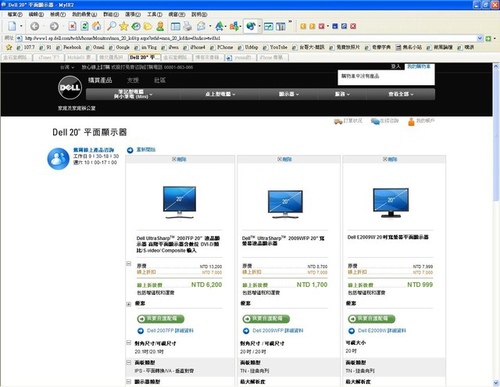Screen dimensions: 500x387
Task: Open the 編輯(E) Edit menu
Action: (x=36, y=15)
